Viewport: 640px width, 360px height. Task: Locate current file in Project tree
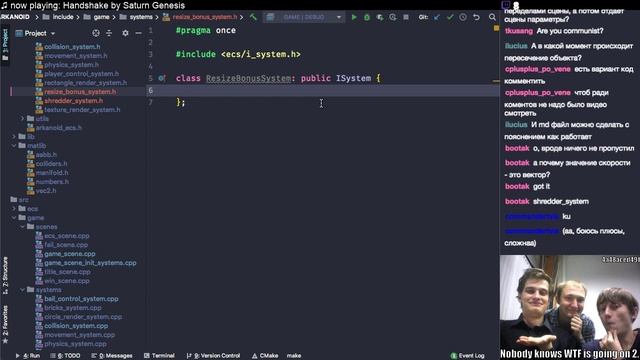point(96,33)
